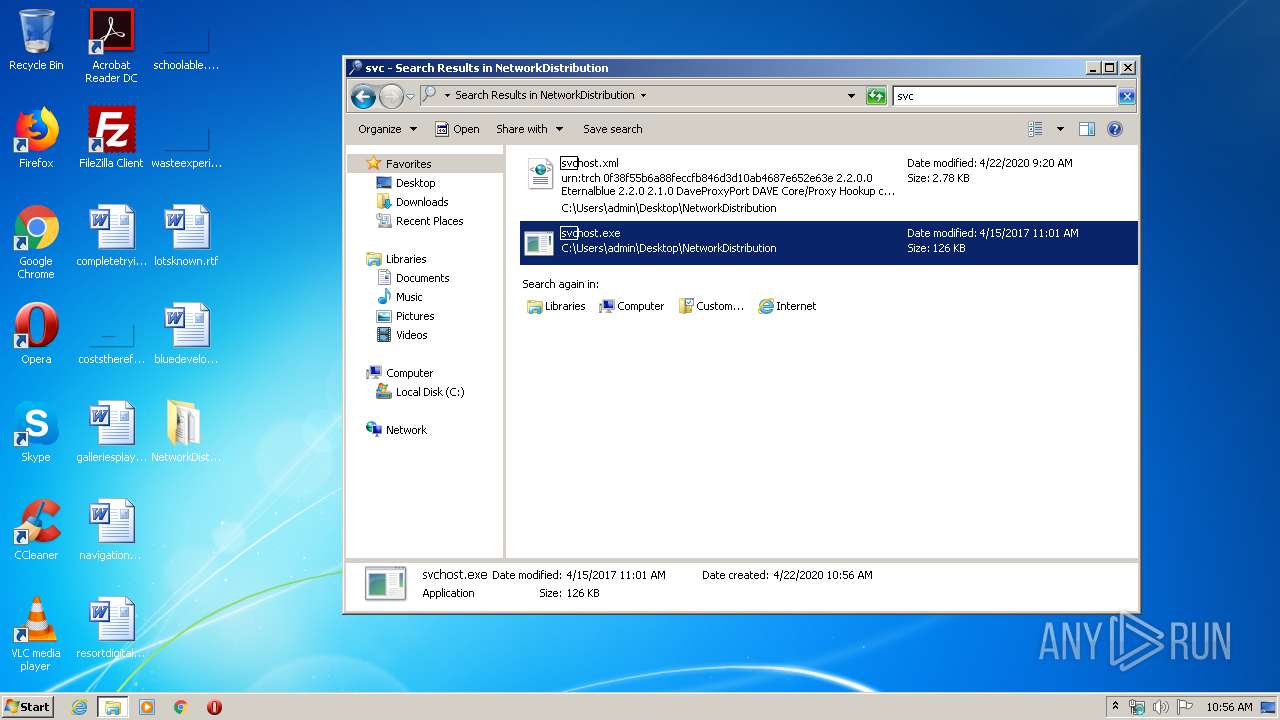The height and width of the screenshot is (720, 1280).
Task: Launch VLC media player from desktop
Action: (x=36, y=634)
